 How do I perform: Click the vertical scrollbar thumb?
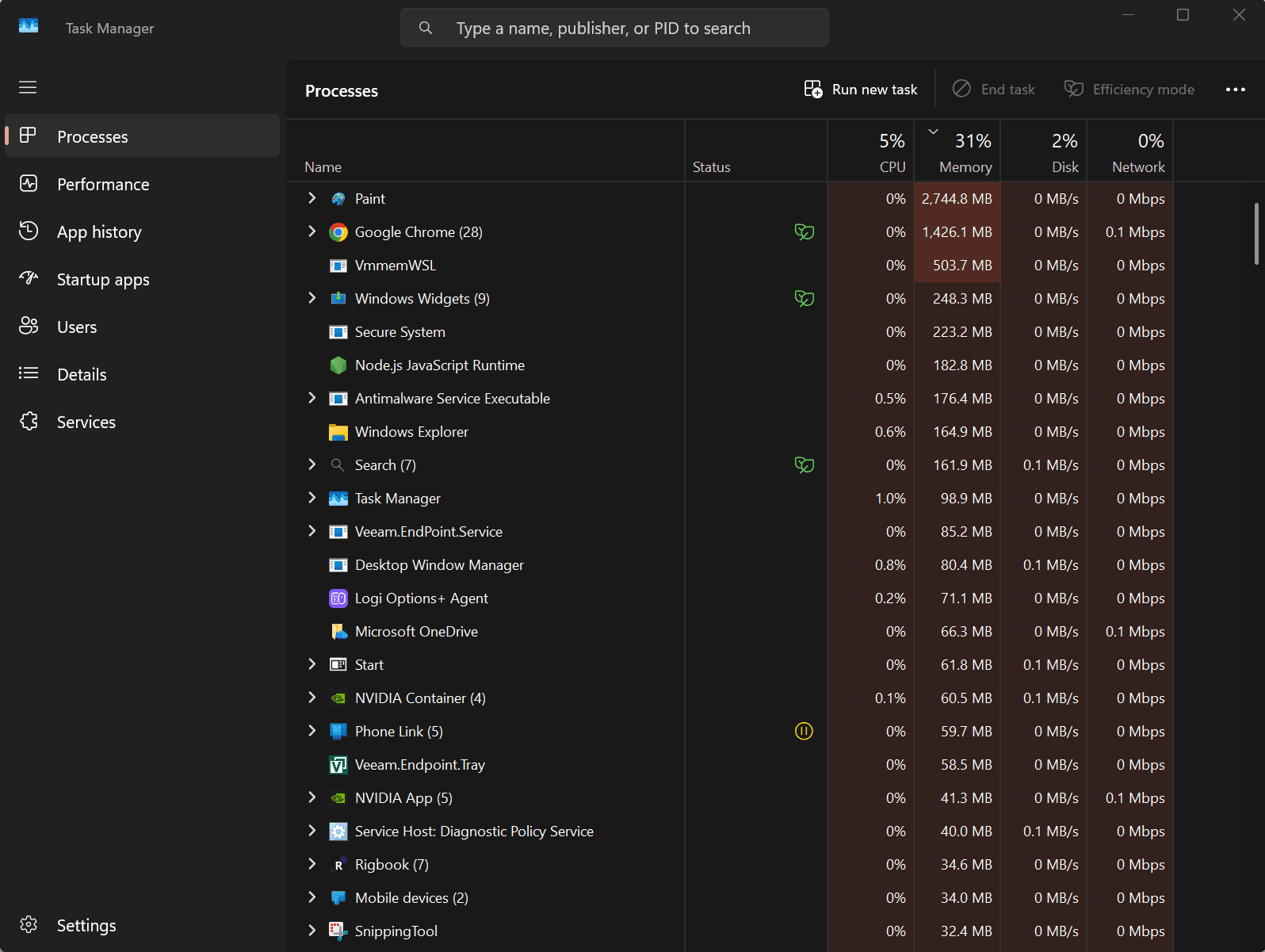1256,234
